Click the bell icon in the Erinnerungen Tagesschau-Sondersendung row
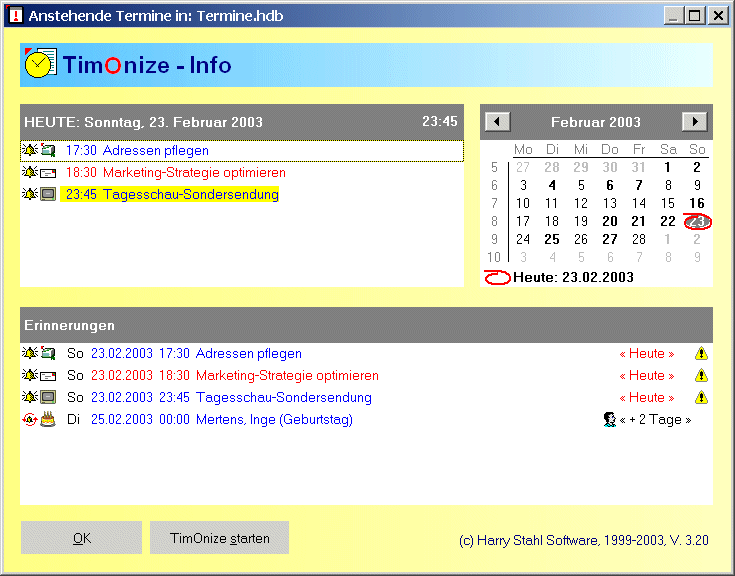This screenshot has width=735, height=576. (x=30, y=397)
